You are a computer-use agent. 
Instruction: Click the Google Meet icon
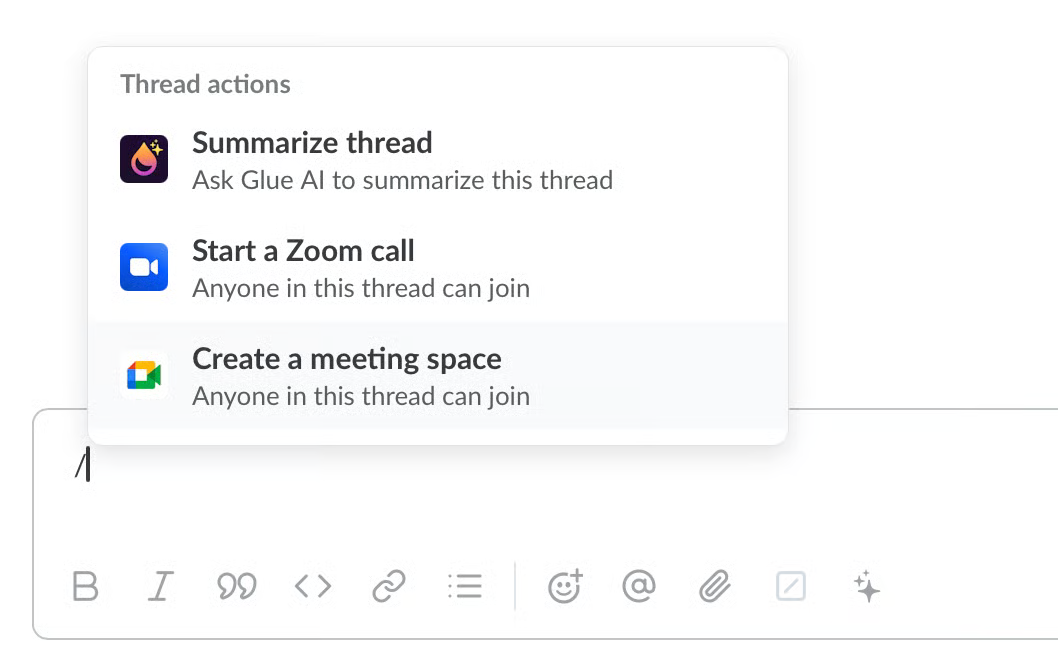(x=144, y=375)
